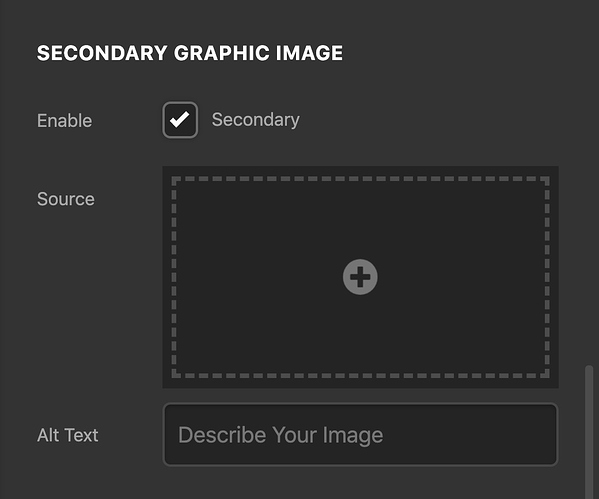Image resolution: width=599 pixels, height=499 pixels.
Task: Open image picker via circular plus button
Action: coord(360,277)
